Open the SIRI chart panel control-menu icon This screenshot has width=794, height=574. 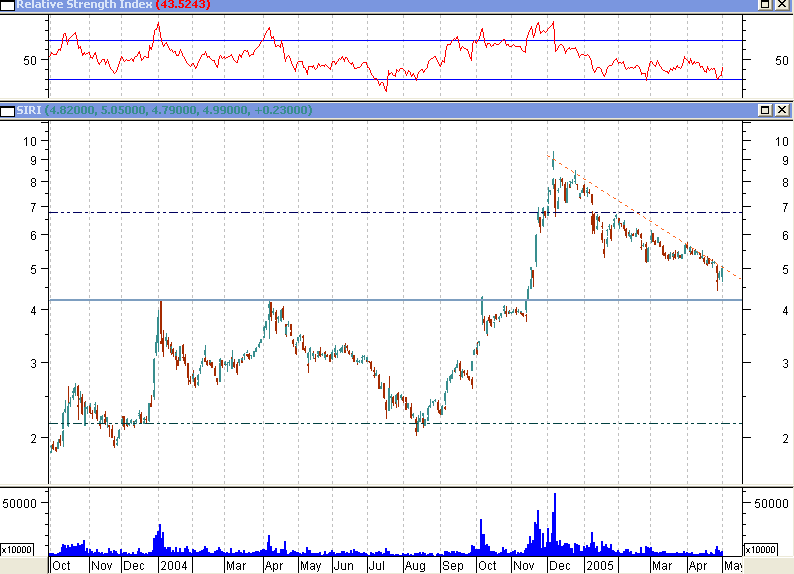8,111
